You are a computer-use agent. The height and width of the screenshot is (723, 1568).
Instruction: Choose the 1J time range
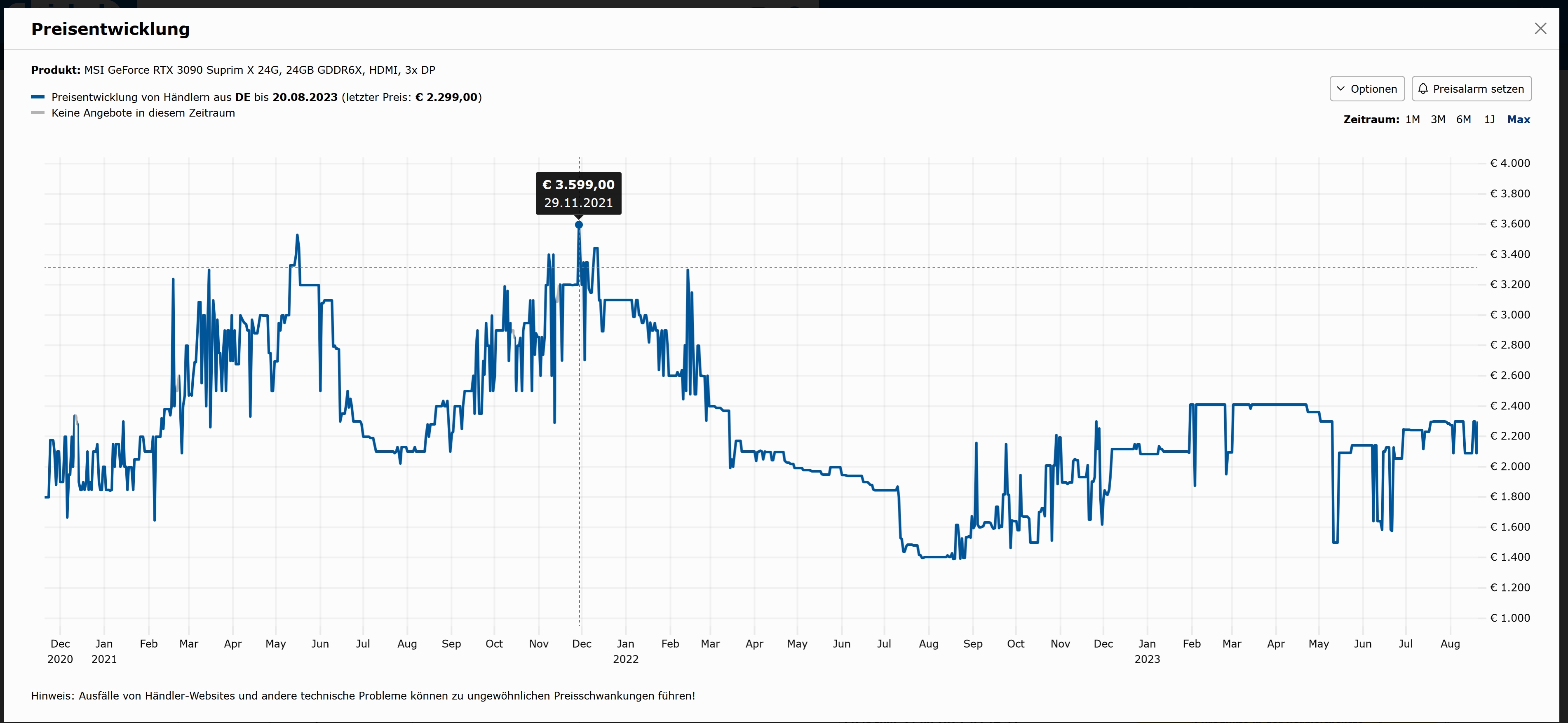(1489, 119)
